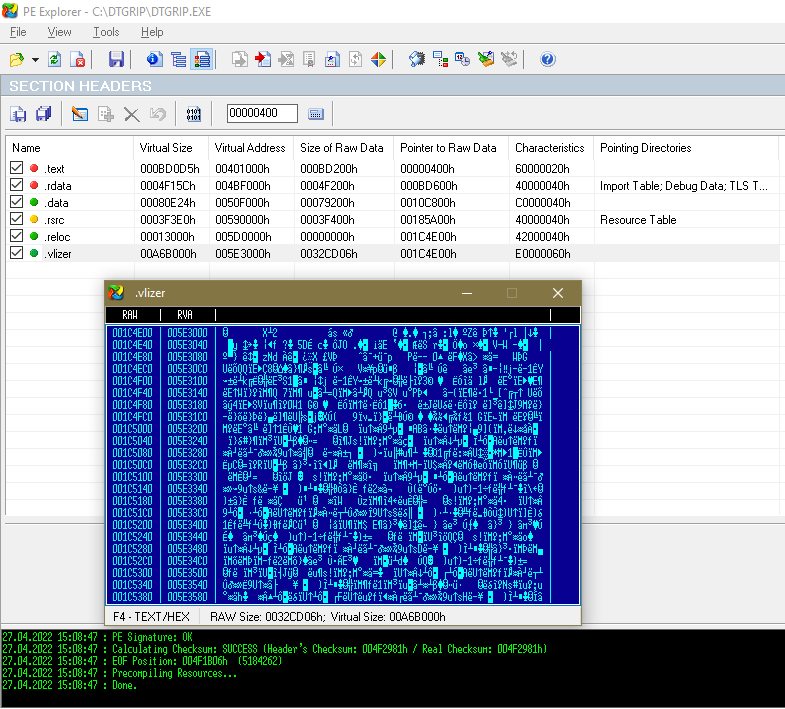Click the Characteristics column header
This screenshot has width=785, height=709.
549,148
